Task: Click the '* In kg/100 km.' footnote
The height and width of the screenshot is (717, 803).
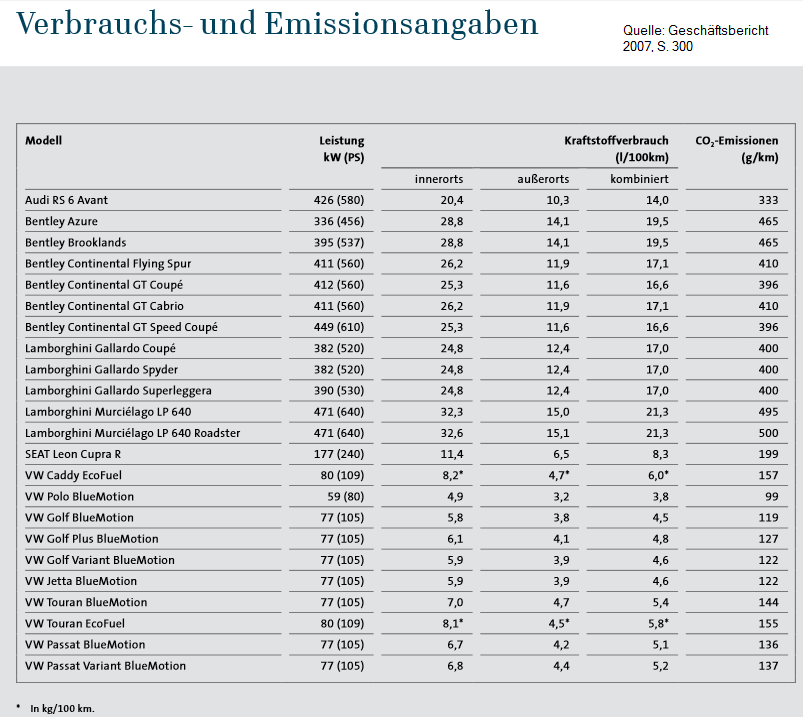Action: click(x=55, y=708)
